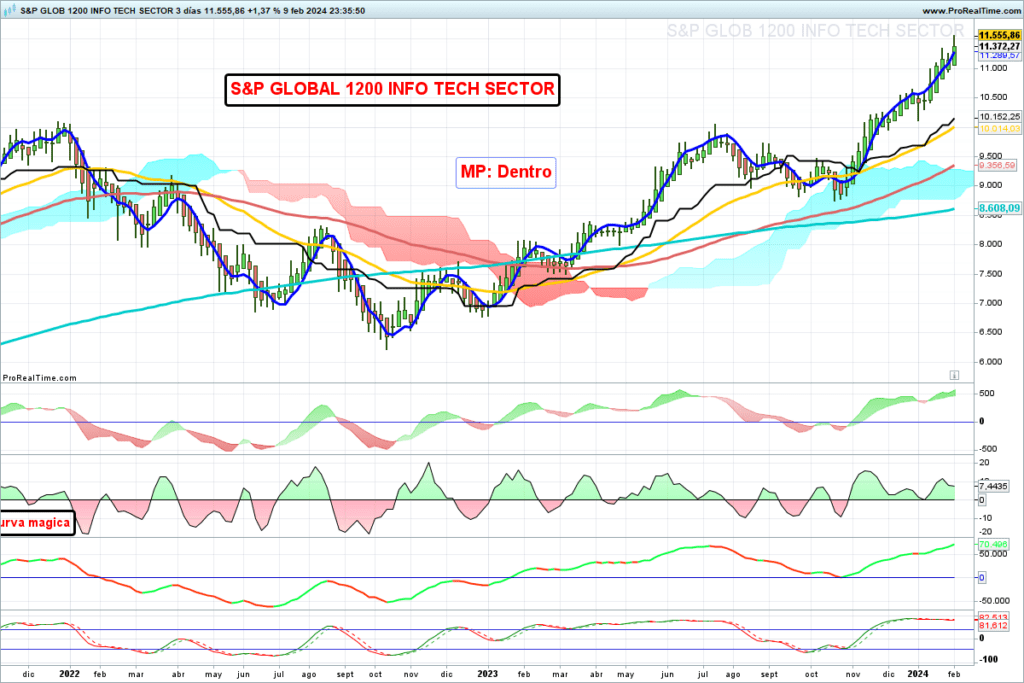Click the 7.000 price axis tick
Screen dimensions: 1024x683
[990, 303]
